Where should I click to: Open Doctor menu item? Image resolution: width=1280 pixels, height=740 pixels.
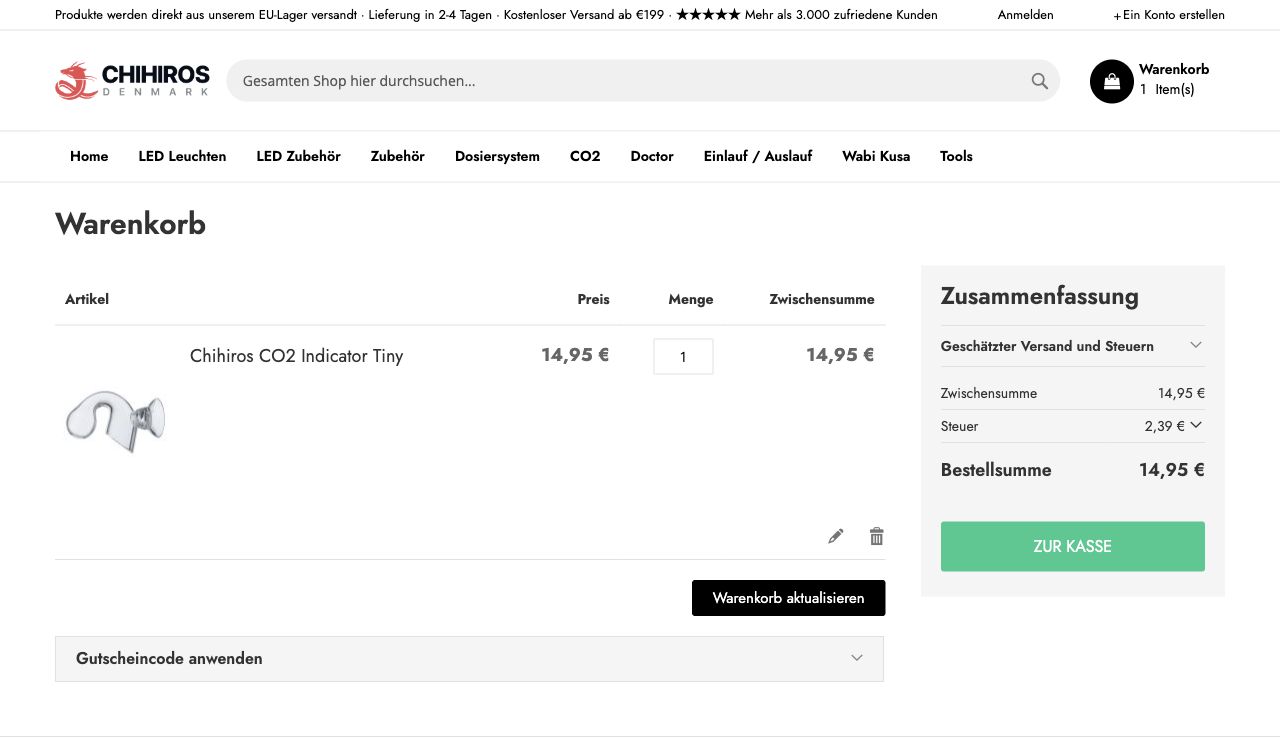tap(652, 156)
